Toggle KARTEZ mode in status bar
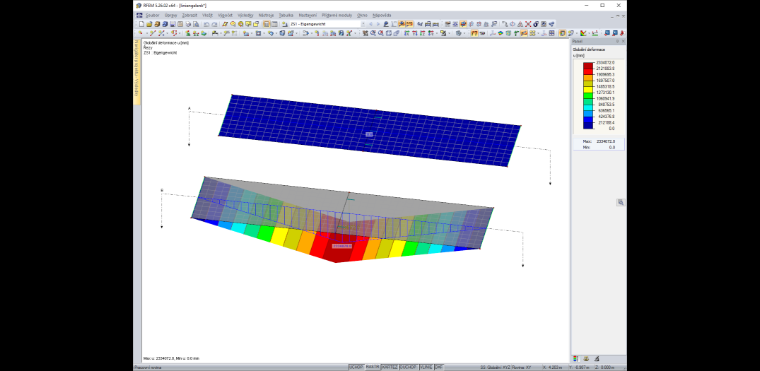Image resolution: width=760 pixels, height=371 pixels. pyautogui.click(x=390, y=367)
